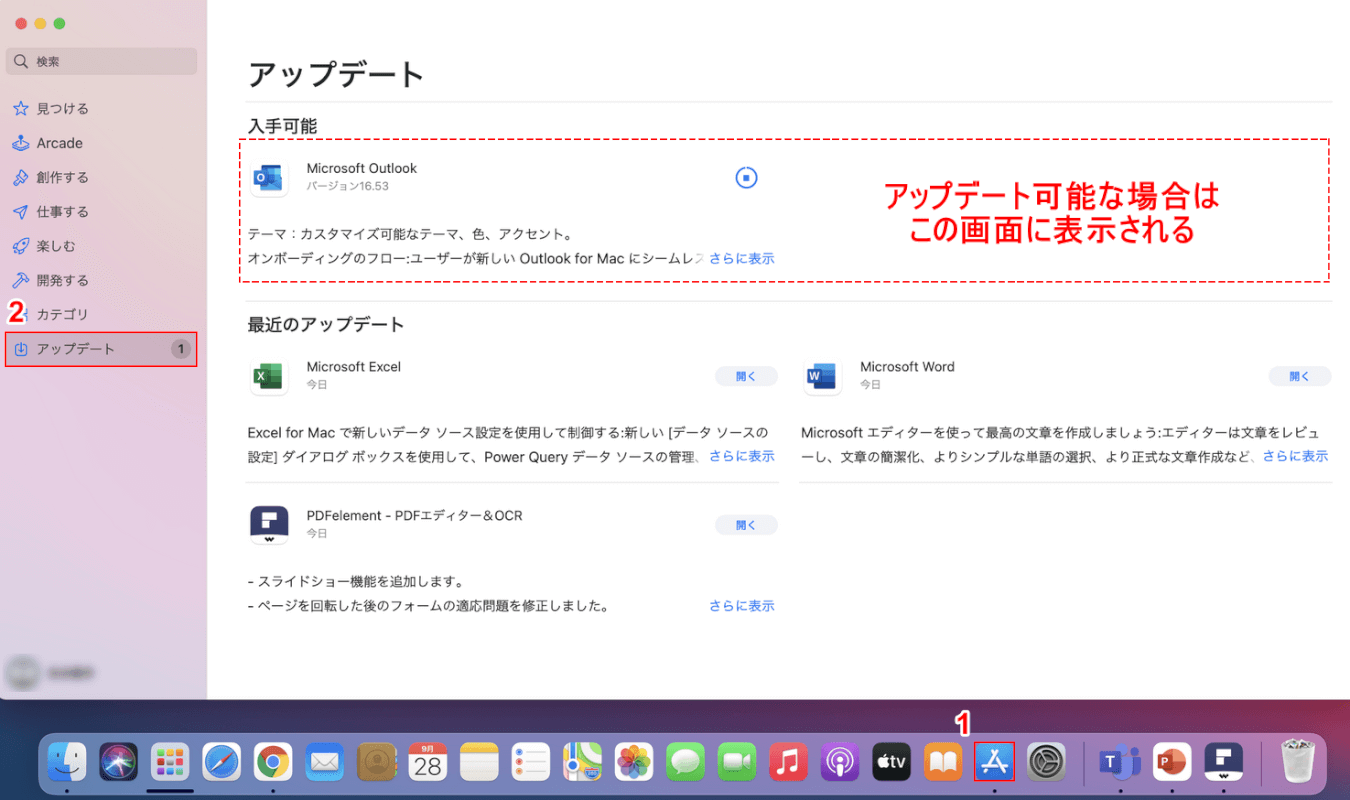The height and width of the screenshot is (800, 1350).
Task: Click the App Store icon in Dock
Action: pyautogui.click(x=994, y=762)
